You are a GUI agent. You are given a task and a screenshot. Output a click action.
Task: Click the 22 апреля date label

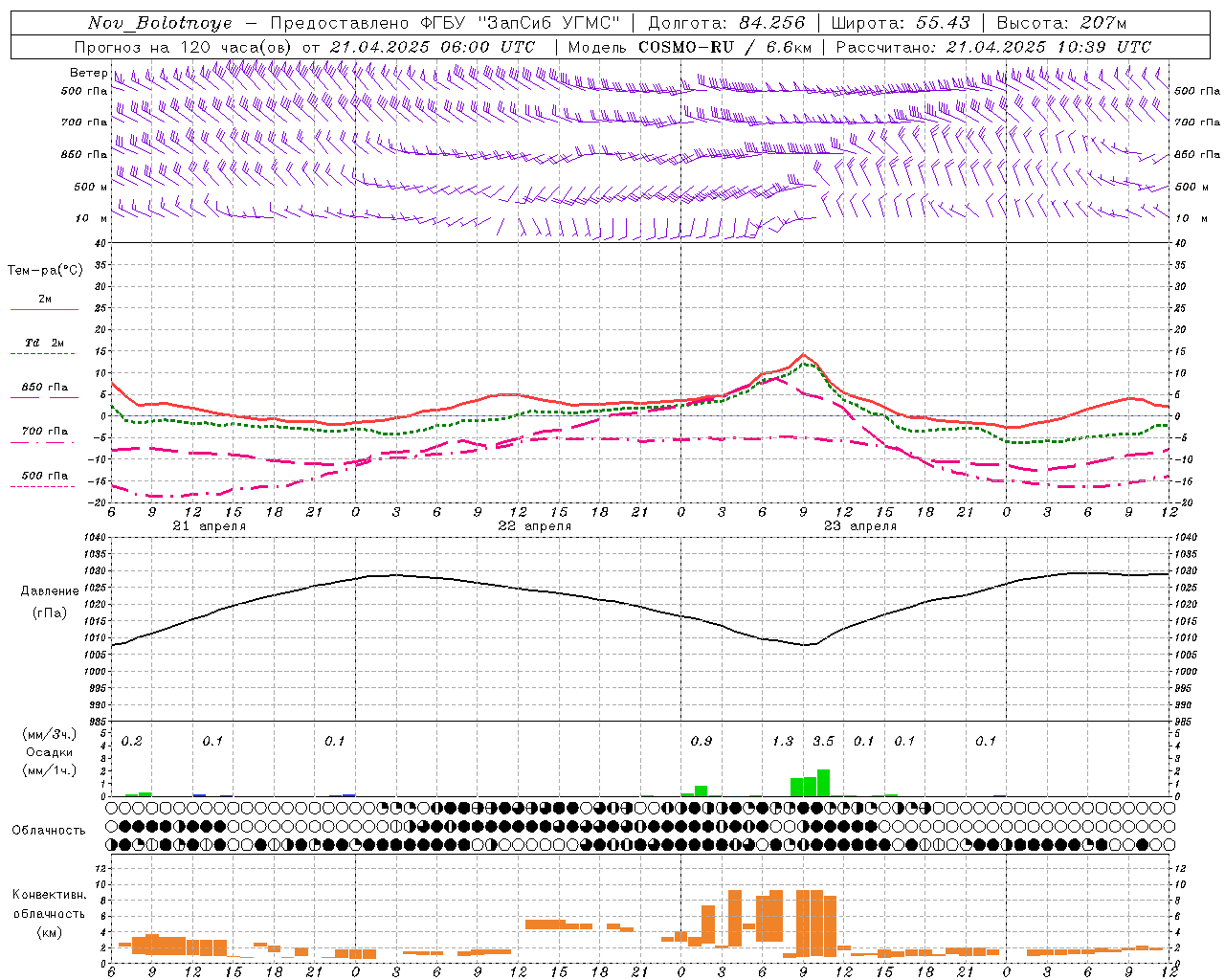534,526
